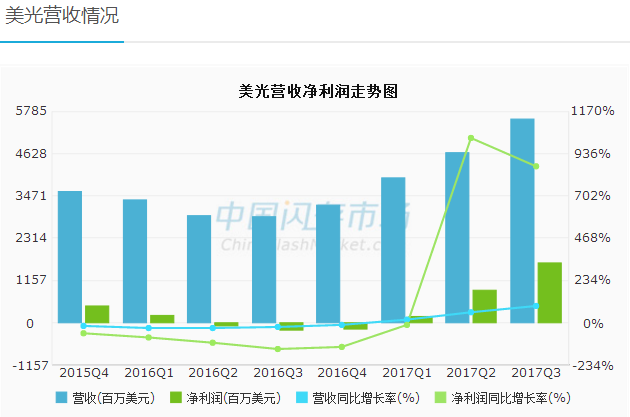Viewport: 630px width, 417px height.
Task: Click the left axis value -1157
Action: [x=30, y=366]
